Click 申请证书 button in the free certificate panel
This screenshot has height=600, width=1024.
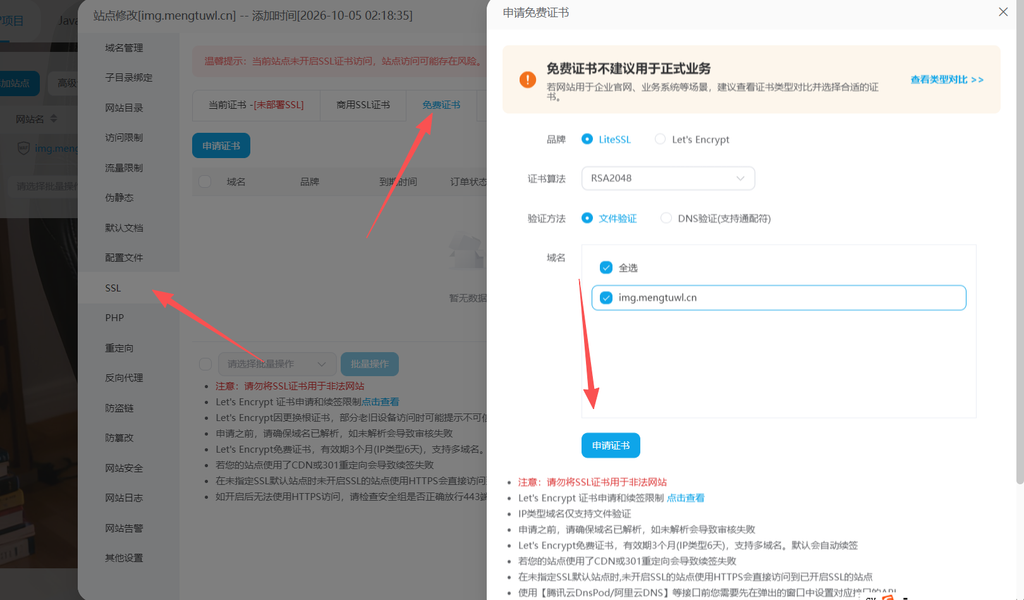click(611, 445)
